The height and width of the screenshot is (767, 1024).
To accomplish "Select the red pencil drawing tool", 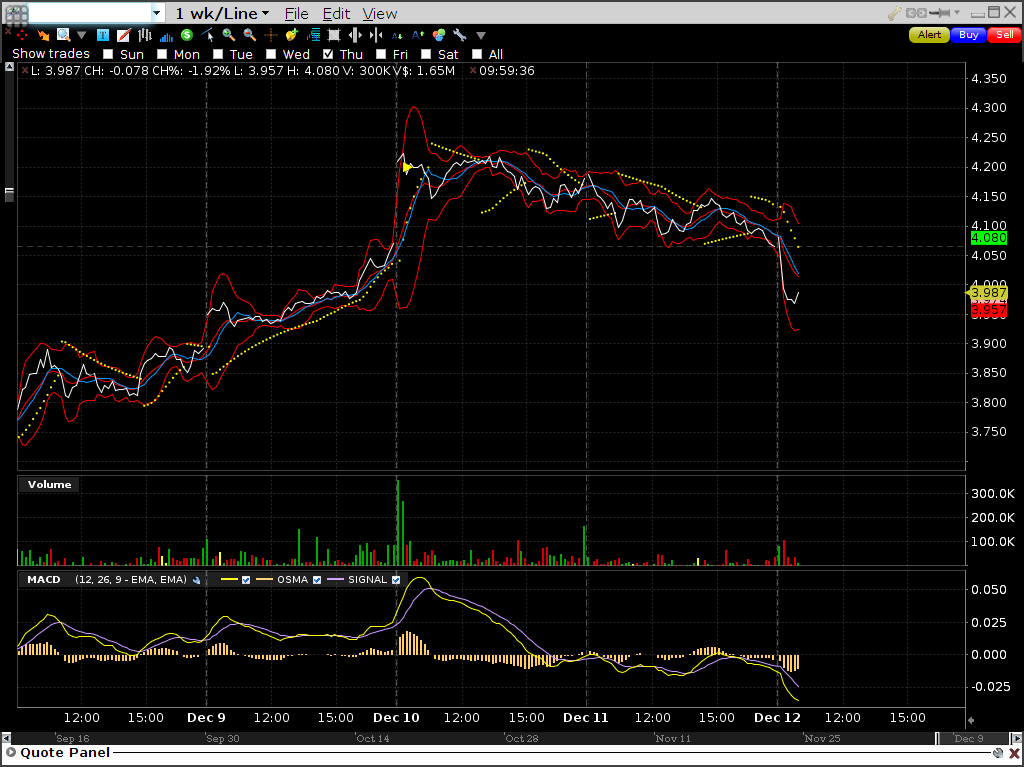I will coord(123,35).
